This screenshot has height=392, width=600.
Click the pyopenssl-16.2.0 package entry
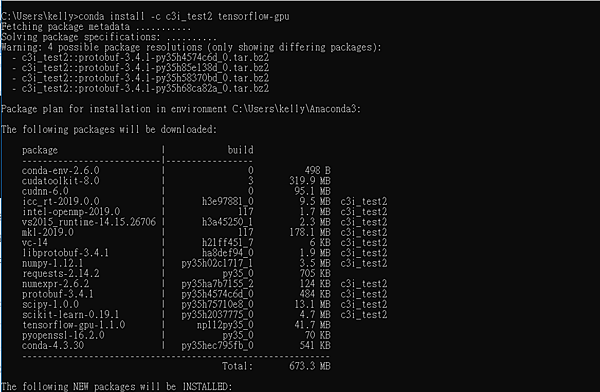tap(63, 335)
